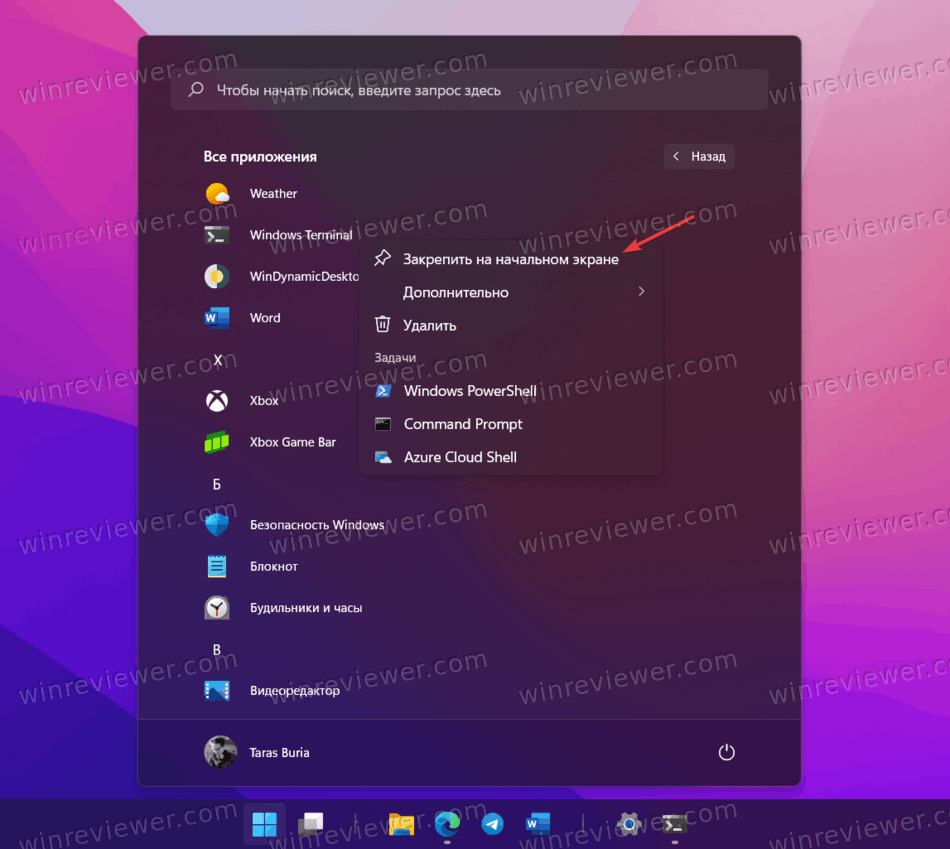Click the Блокнот label
950x849 pixels.
point(274,567)
